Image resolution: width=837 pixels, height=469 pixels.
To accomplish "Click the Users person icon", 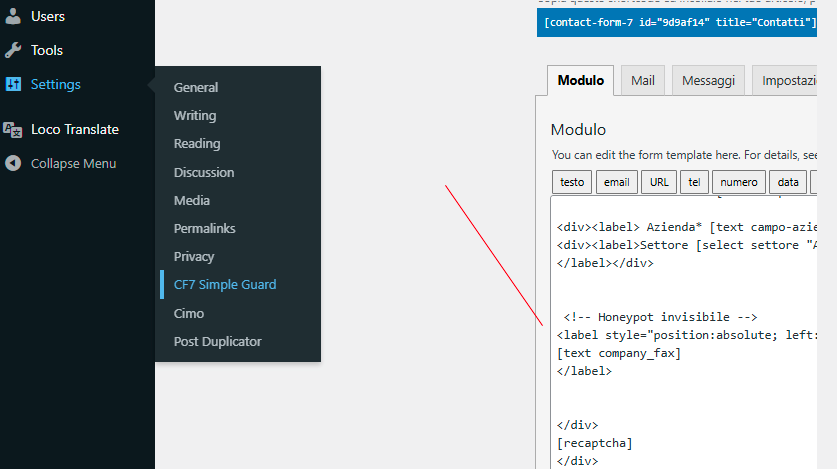I will point(13,16).
